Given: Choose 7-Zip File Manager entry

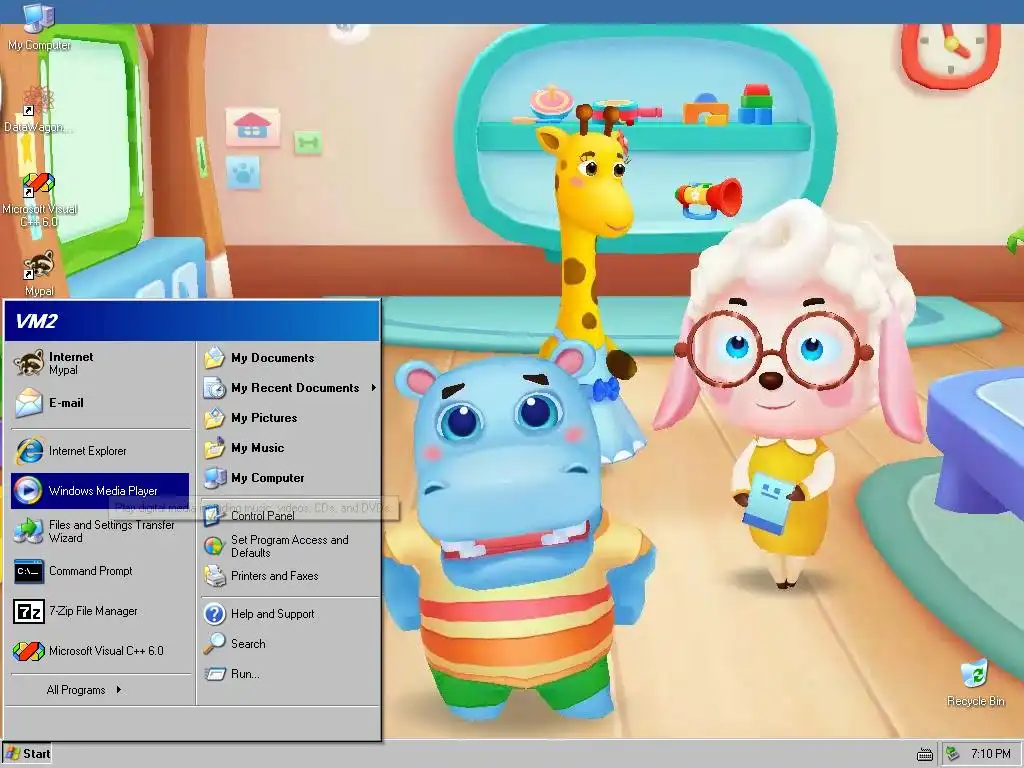Looking at the screenshot, I should coord(101,611).
